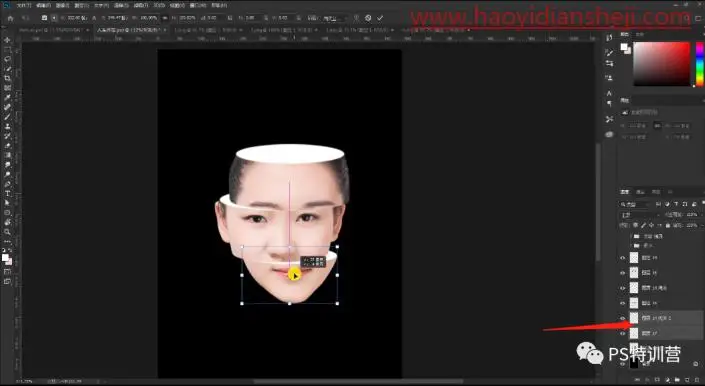The width and height of the screenshot is (705, 386).
Task: Click Lock all padlock icon in Layers panel
Action: click(668, 225)
